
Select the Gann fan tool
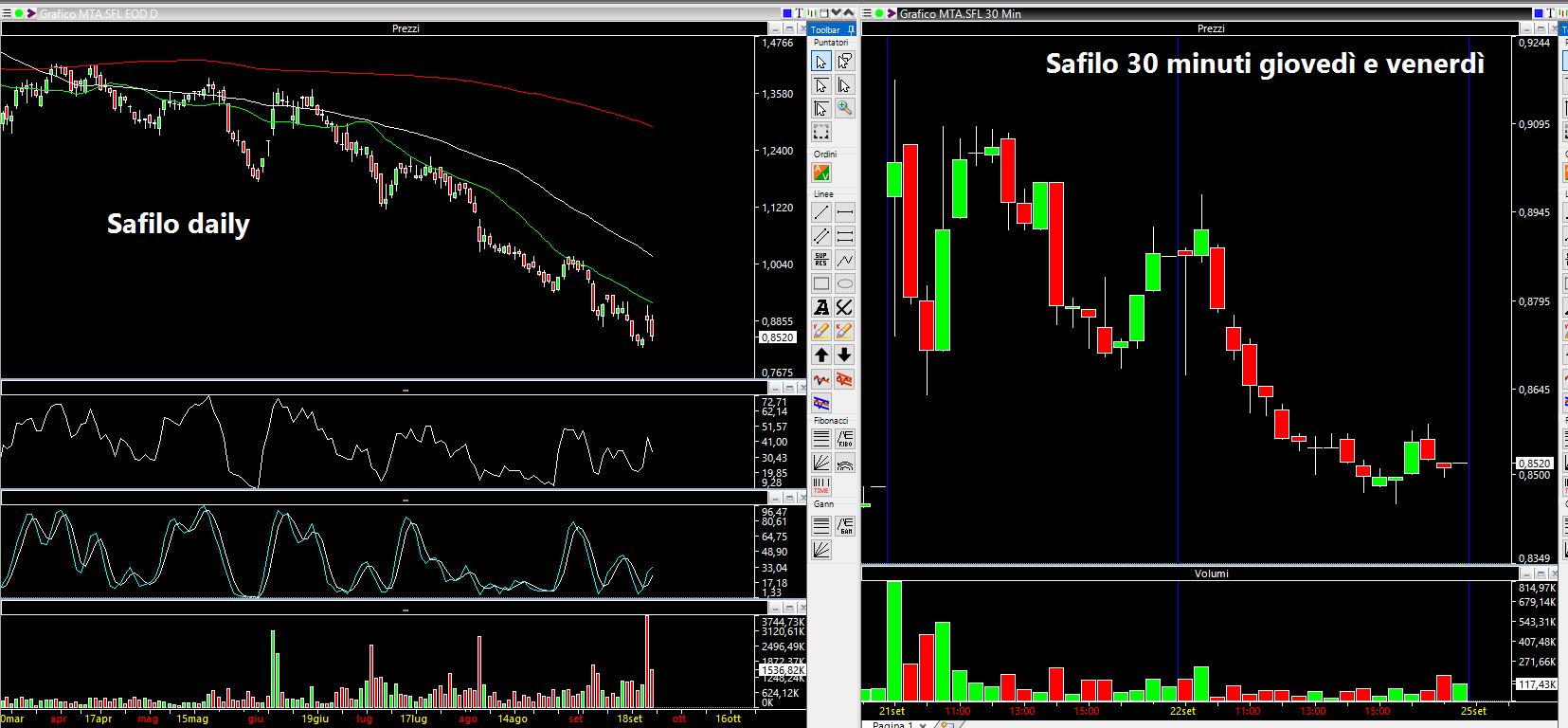click(x=821, y=549)
